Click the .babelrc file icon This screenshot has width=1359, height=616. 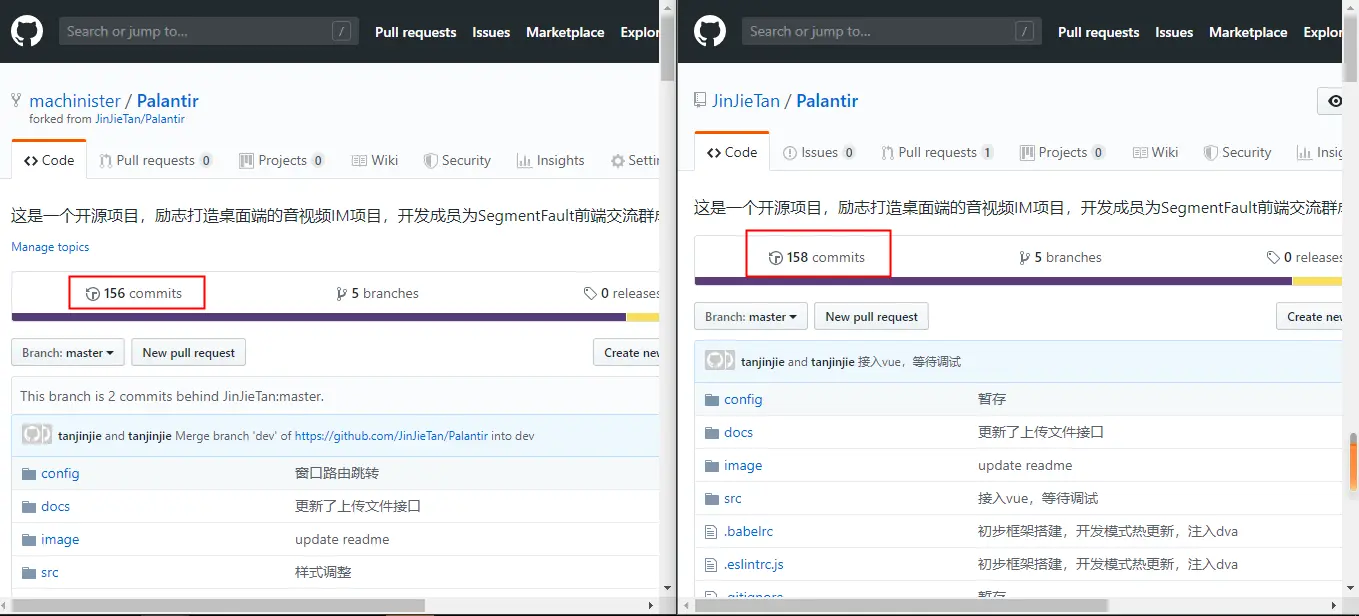tap(711, 531)
